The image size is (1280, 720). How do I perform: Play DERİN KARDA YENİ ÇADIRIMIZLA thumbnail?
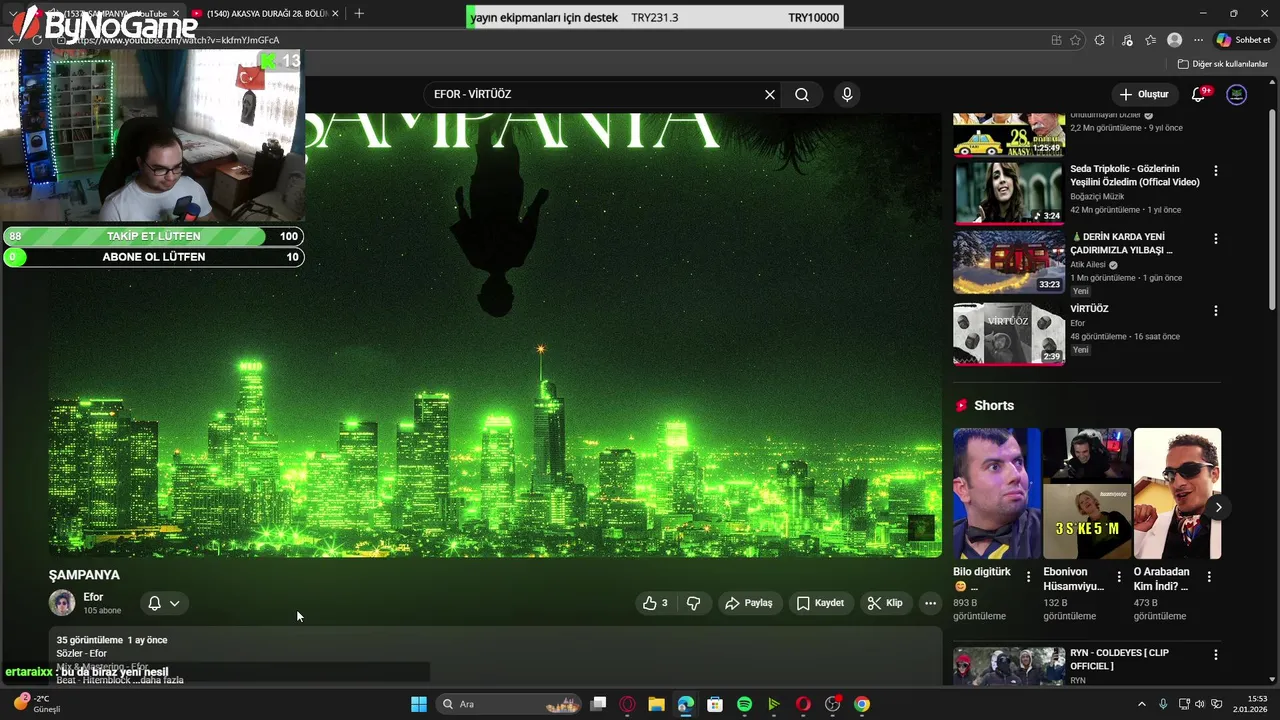[x=1009, y=262]
